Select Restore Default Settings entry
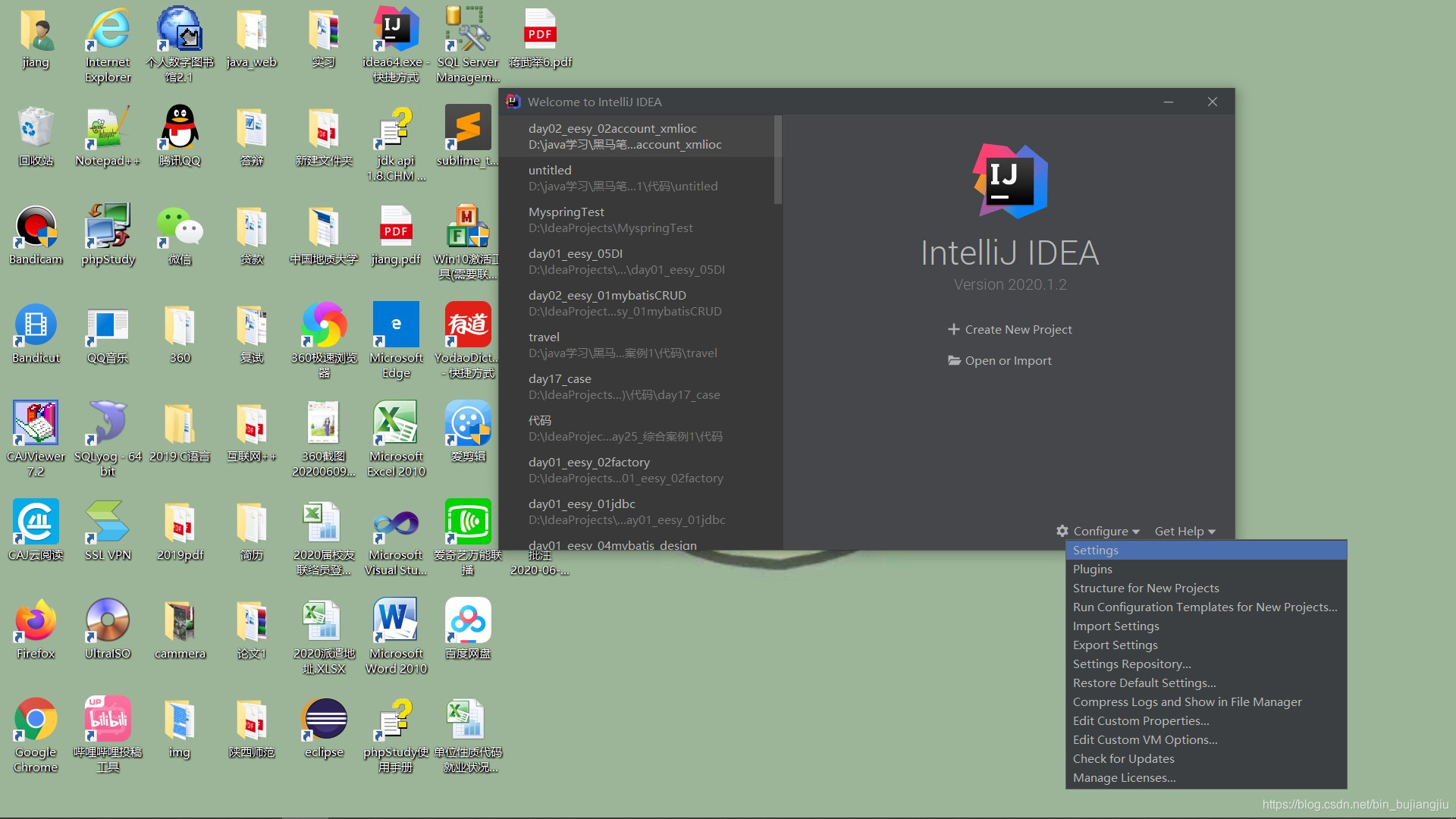 pos(1206,682)
